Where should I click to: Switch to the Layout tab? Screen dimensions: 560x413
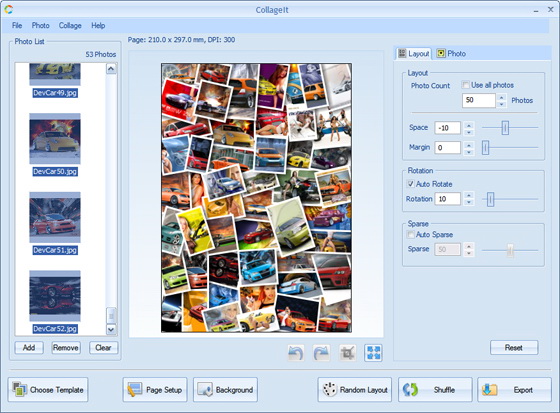(x=414, y=54)
